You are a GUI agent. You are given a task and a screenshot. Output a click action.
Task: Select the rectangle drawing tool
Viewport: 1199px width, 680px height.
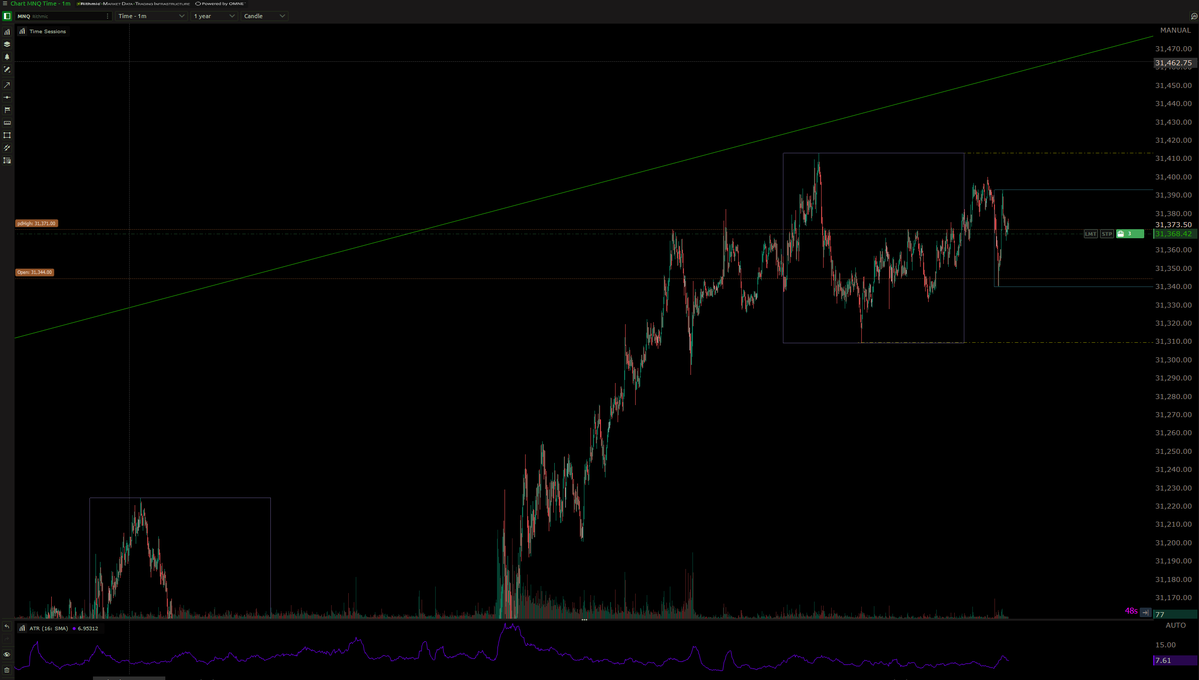pos(7,135)
